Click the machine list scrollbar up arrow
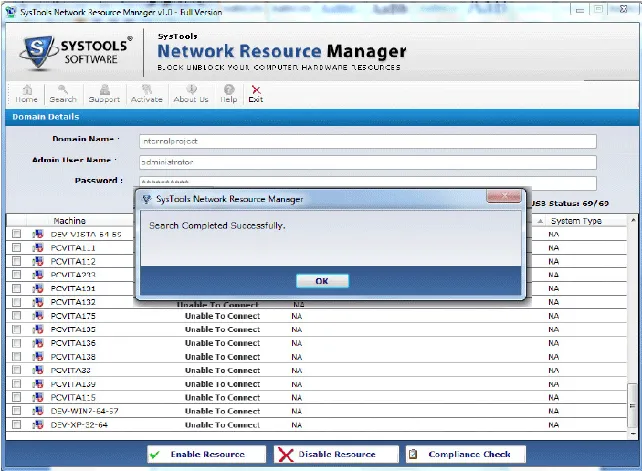Screen dimensions: 642x471 coord(633,220)
